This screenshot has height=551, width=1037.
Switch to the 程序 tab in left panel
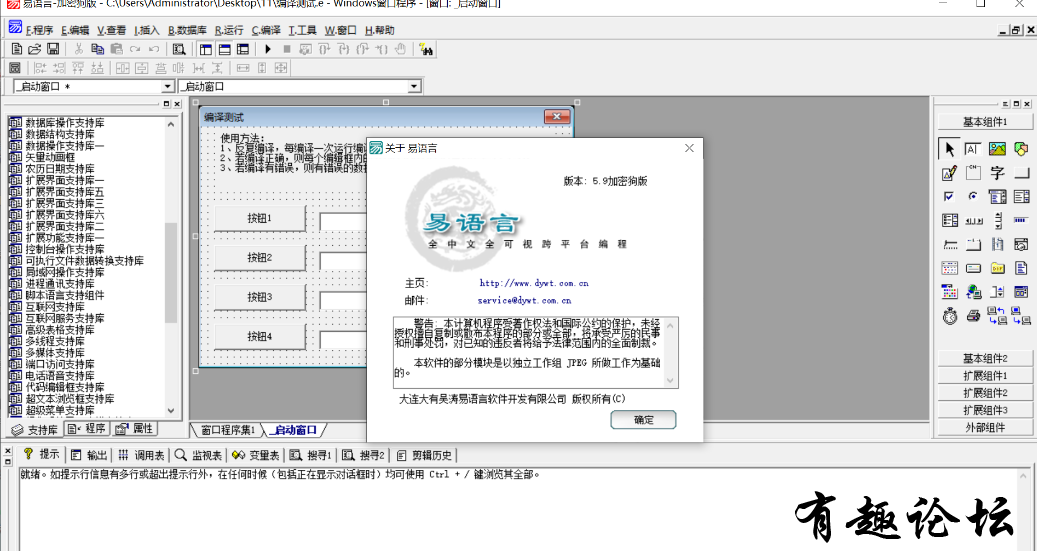coord(87,429)
